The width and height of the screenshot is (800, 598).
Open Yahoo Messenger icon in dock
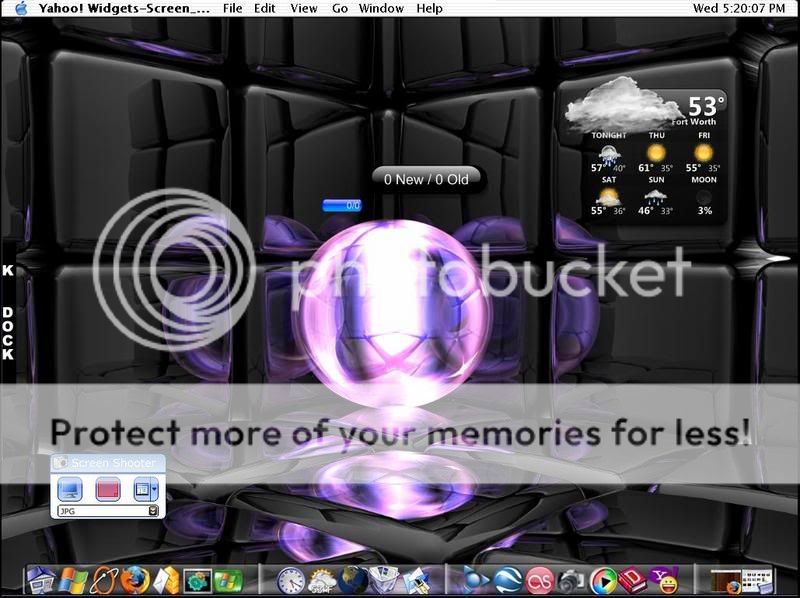click(663, 580)
